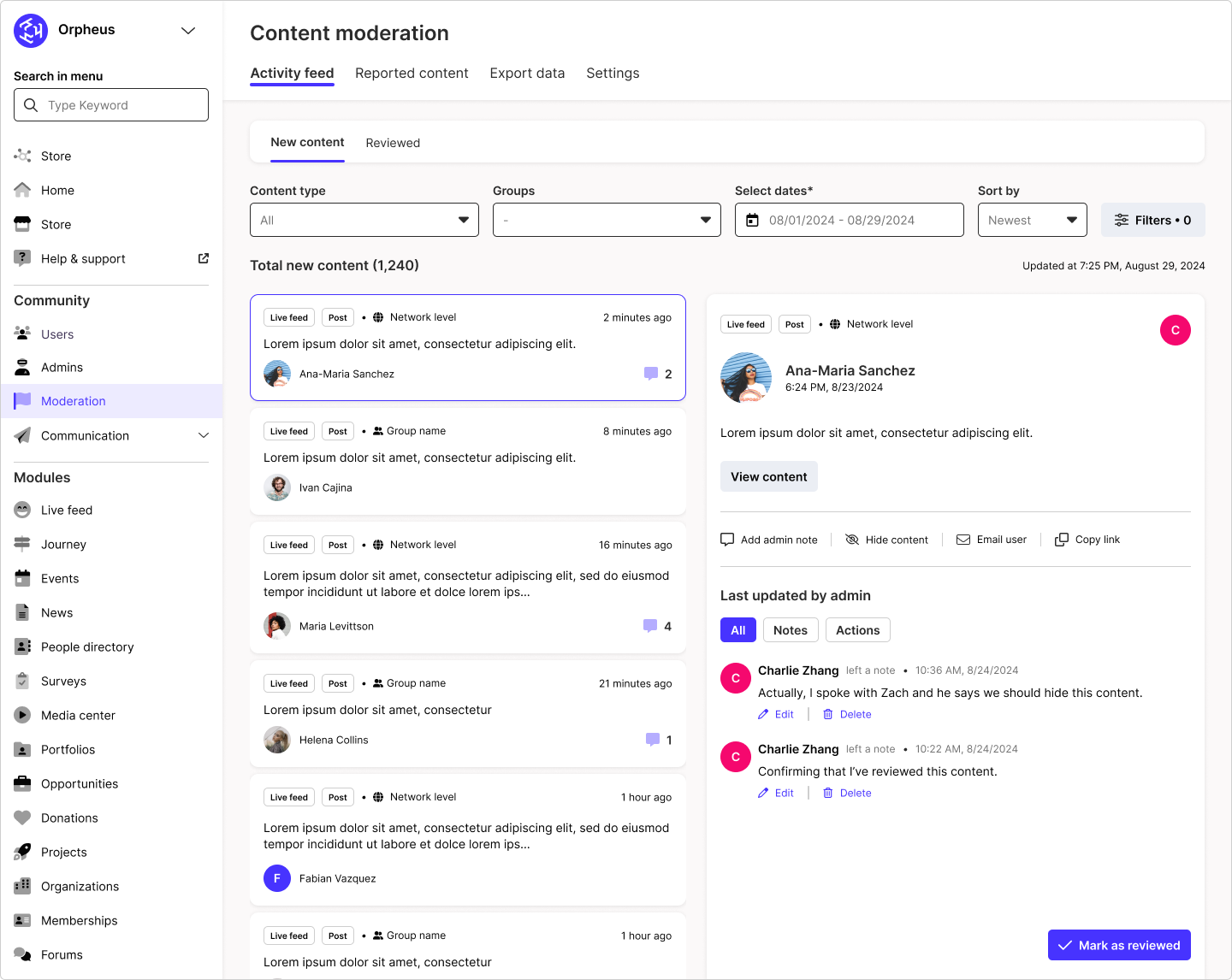The height and width of the screenshot is (980, 1232).
Task: Open Journey via its signpost icon
Action: click(22, 544)
